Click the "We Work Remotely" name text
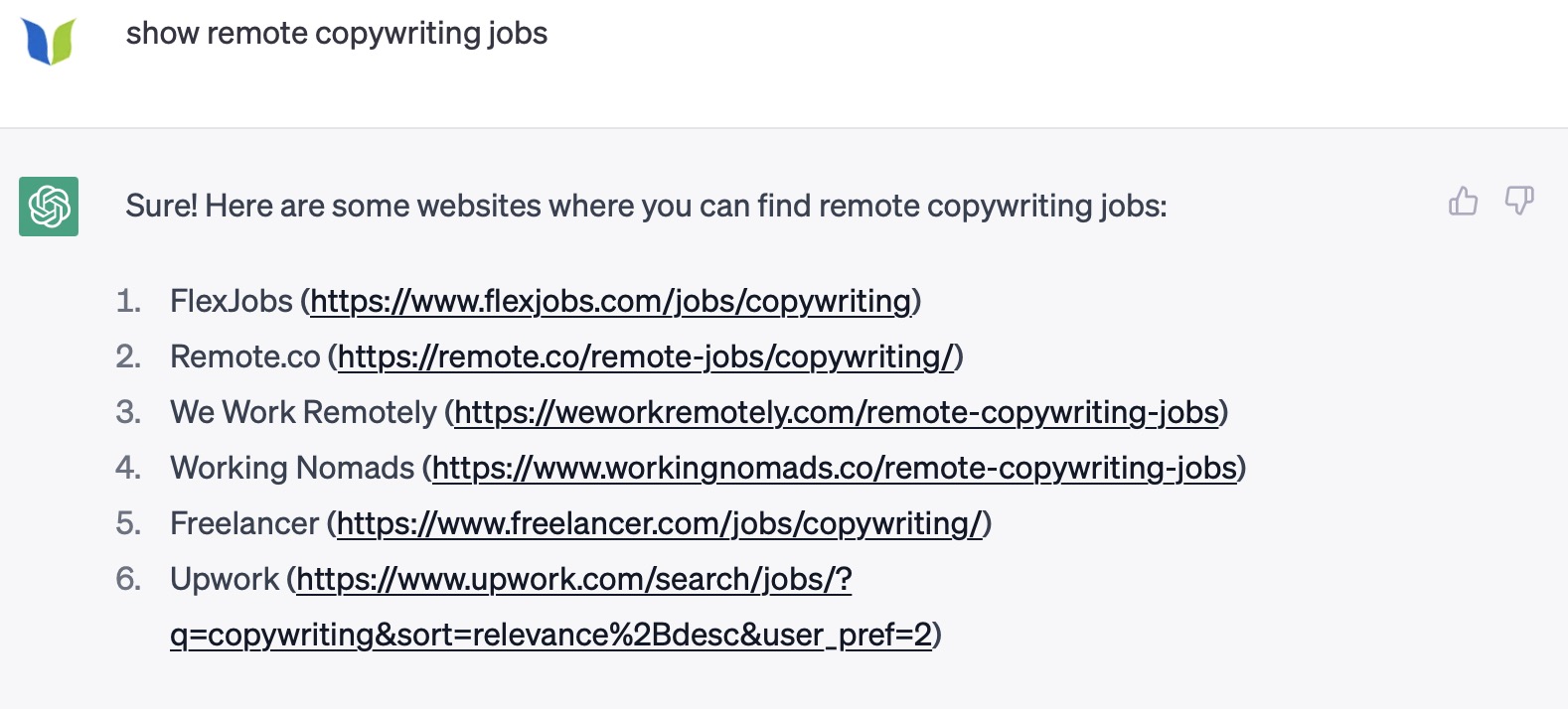This screenshot has height=709, width=1568. [303, 412]
